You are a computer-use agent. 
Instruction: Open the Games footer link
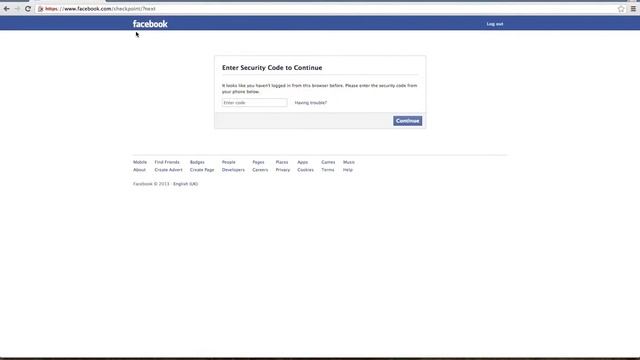coord(328,162)
